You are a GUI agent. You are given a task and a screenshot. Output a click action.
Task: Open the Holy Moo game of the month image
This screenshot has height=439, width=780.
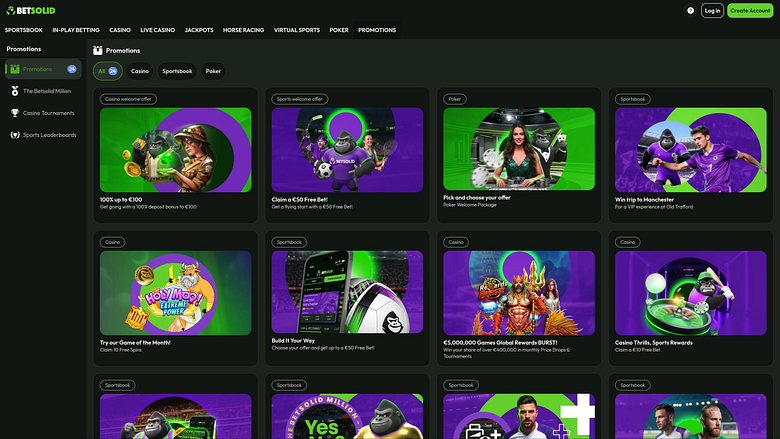tap(176, 293)
